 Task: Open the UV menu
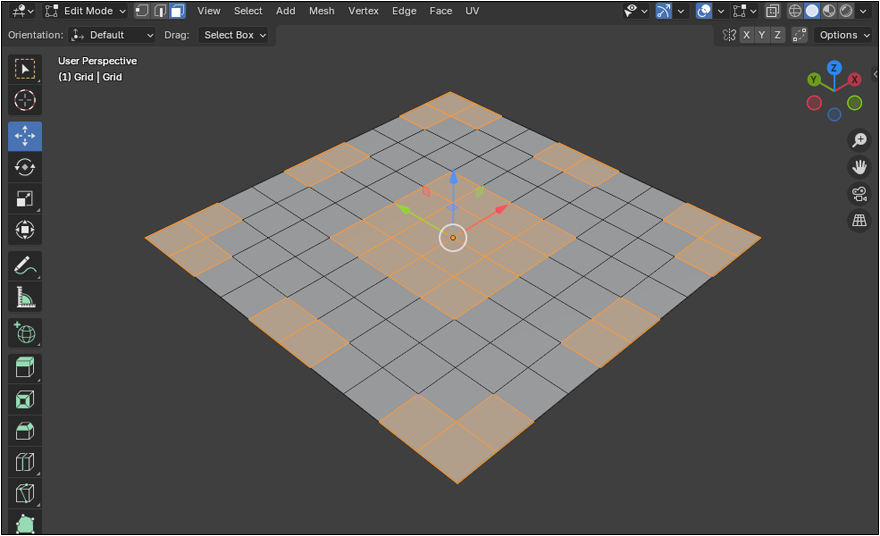click(472, 11)
